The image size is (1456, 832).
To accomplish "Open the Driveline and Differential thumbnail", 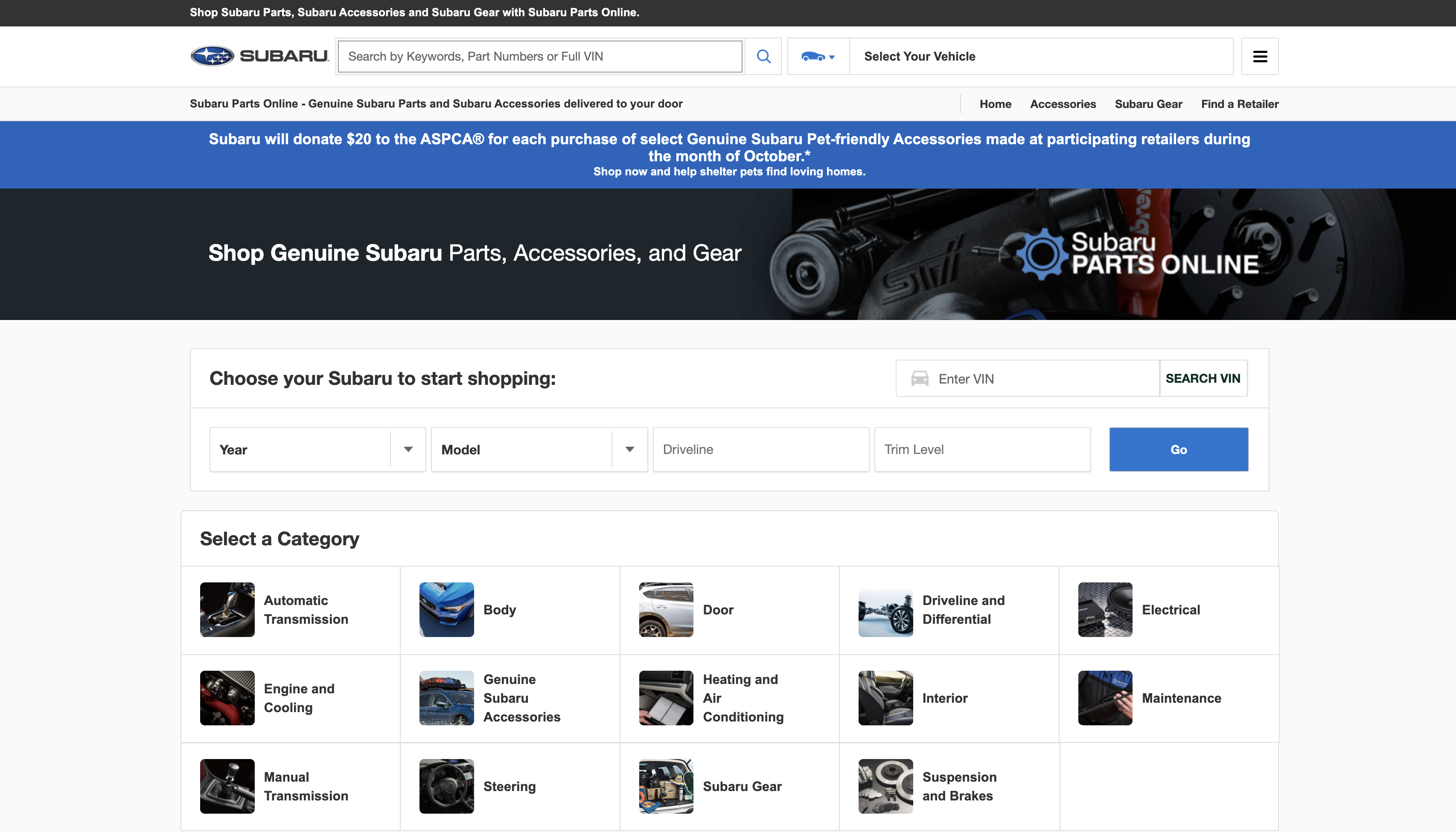I will pos(886,610).
